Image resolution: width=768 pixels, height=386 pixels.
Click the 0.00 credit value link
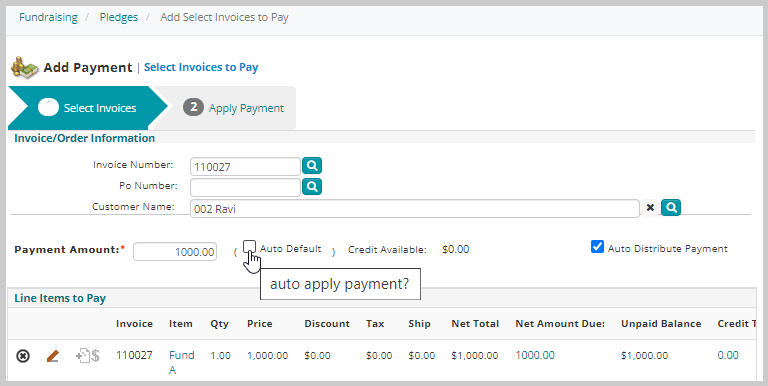pos(728,355)
